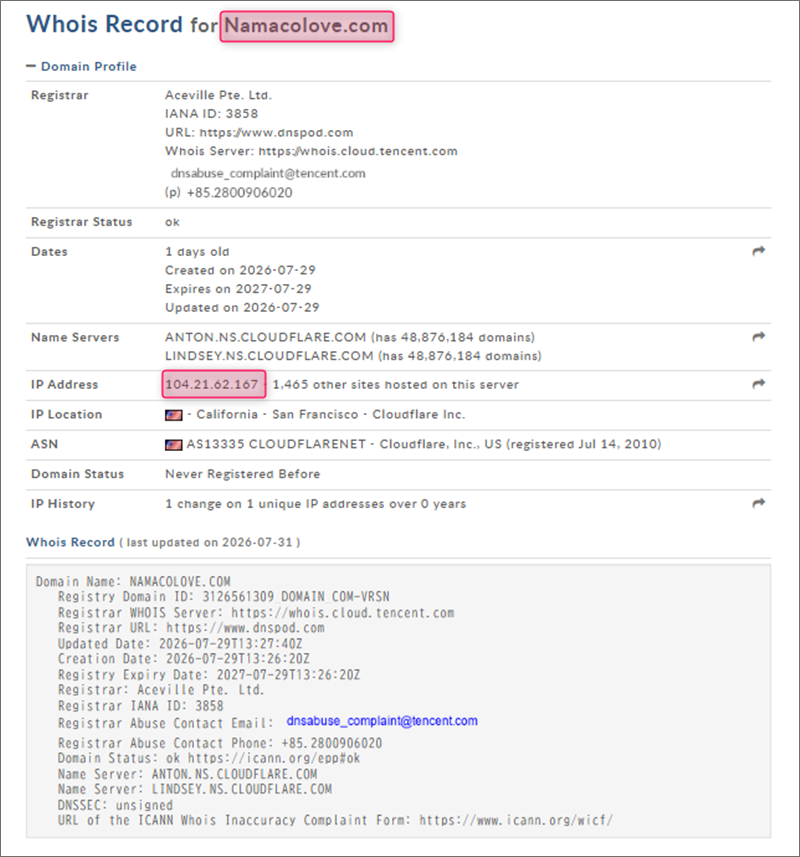Click the 'Registrar' row label
Viewport: 800px width, 857px height.
coord(60,95)
